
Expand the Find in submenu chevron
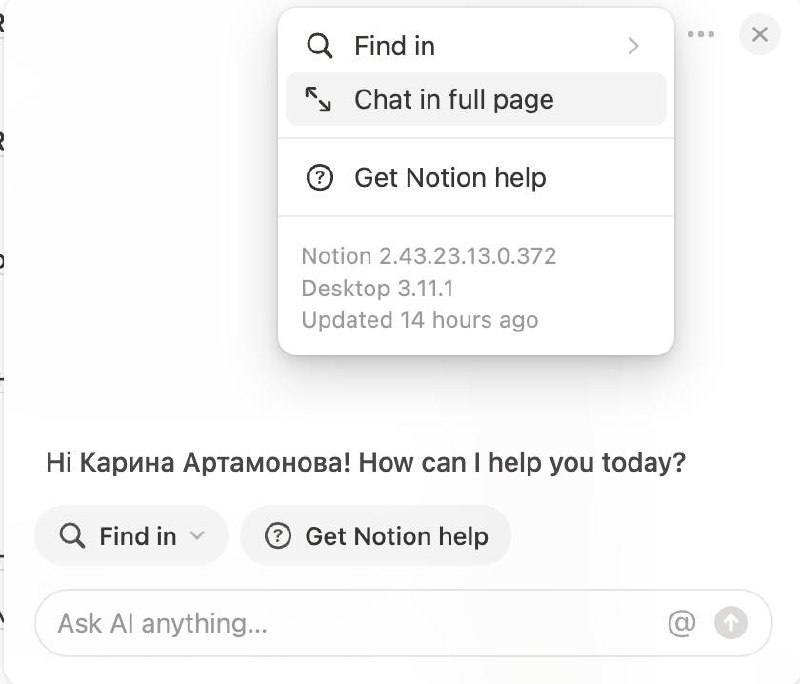pos(633,46)
